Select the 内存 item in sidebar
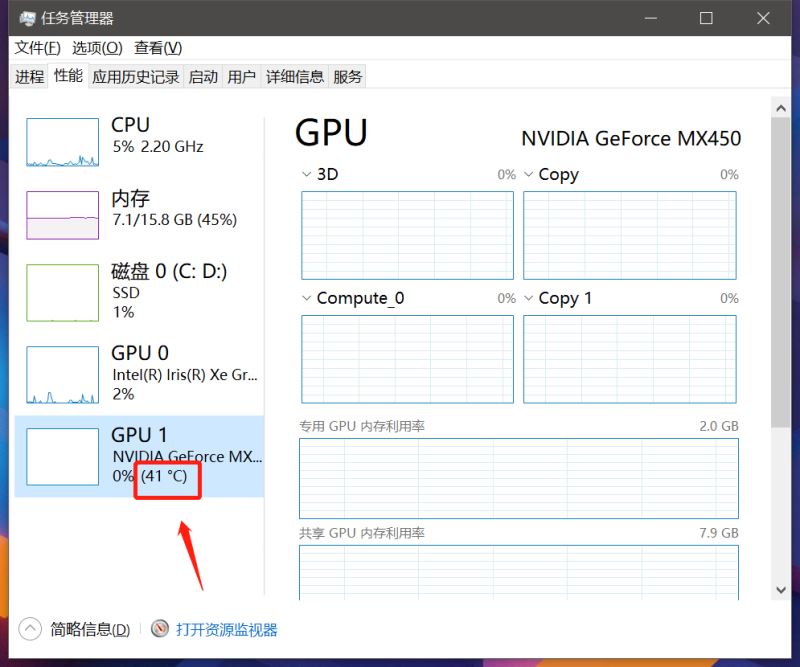The image size is (800, 667). [139, 214]
